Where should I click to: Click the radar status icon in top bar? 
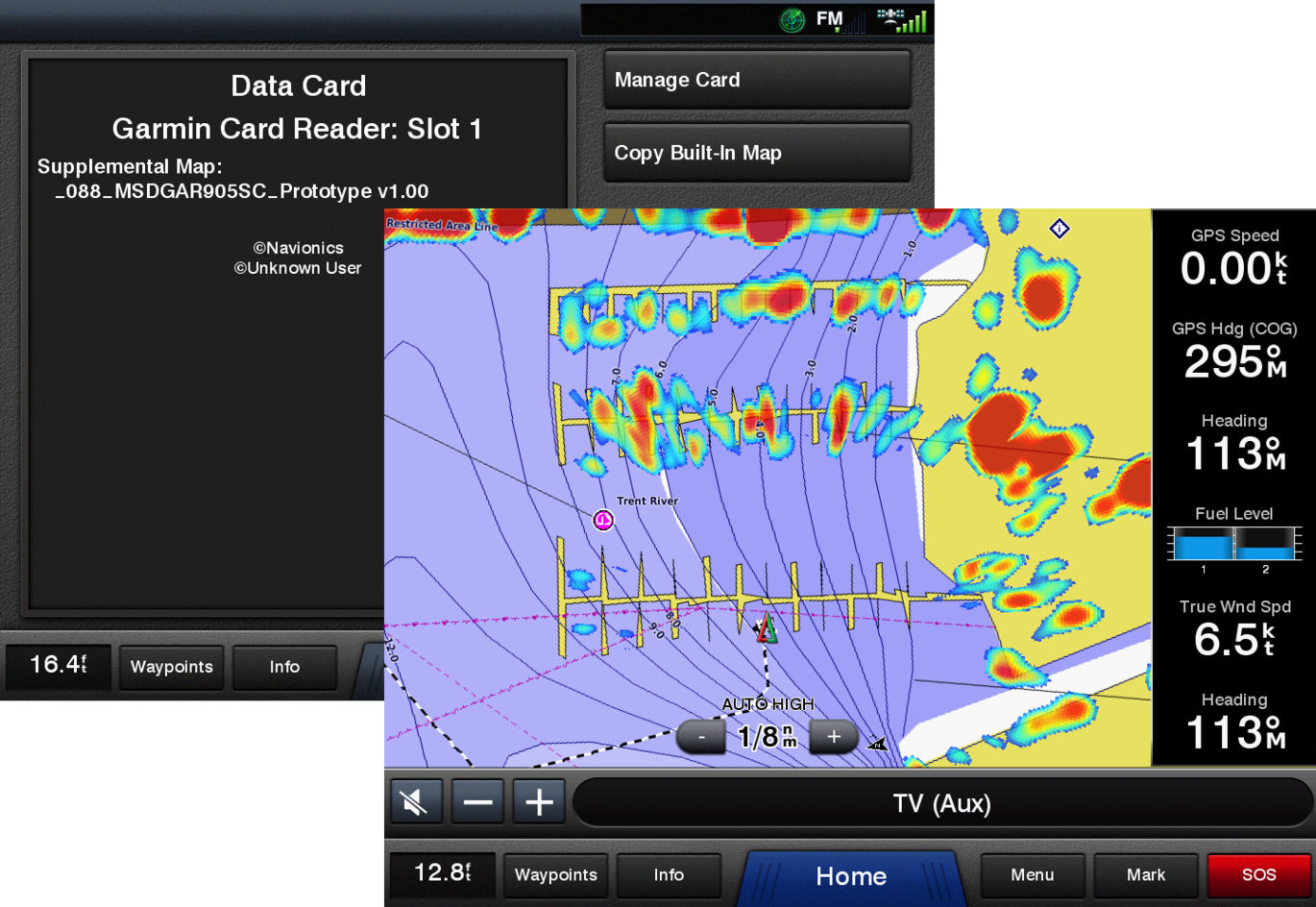(x=792, y=20)
